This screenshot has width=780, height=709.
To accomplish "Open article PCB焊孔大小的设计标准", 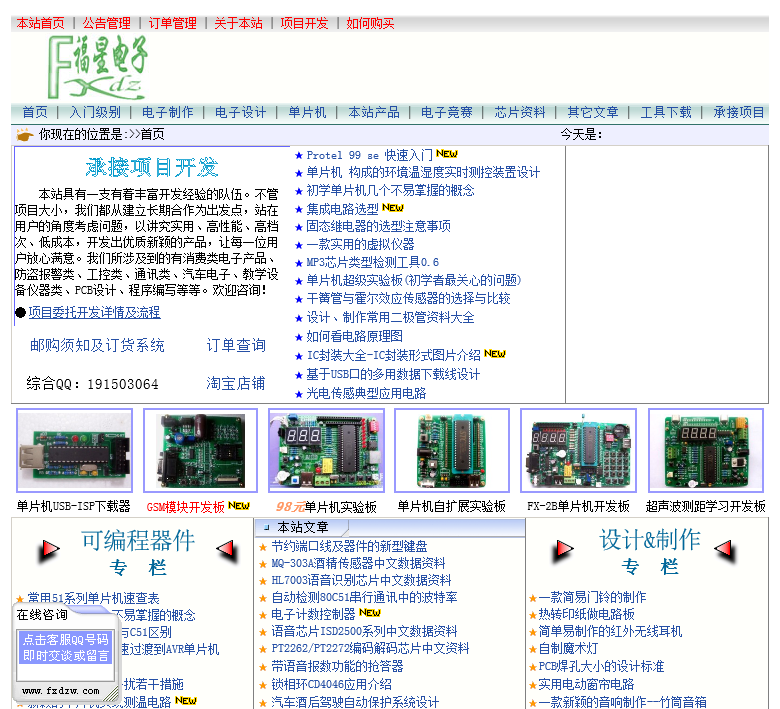I will (601, 666).
